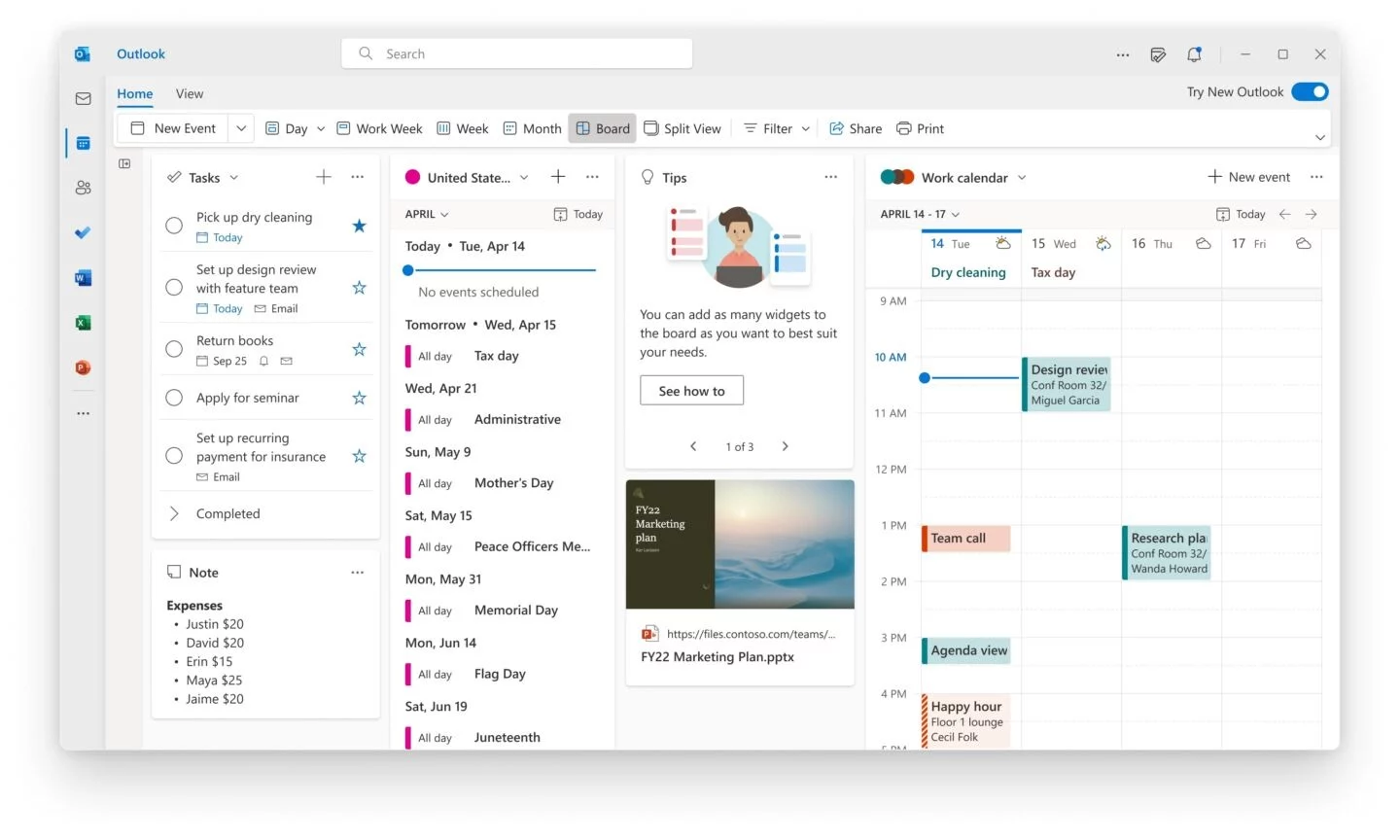
Task: Switch to the View tab
Action: coord(190,93)
